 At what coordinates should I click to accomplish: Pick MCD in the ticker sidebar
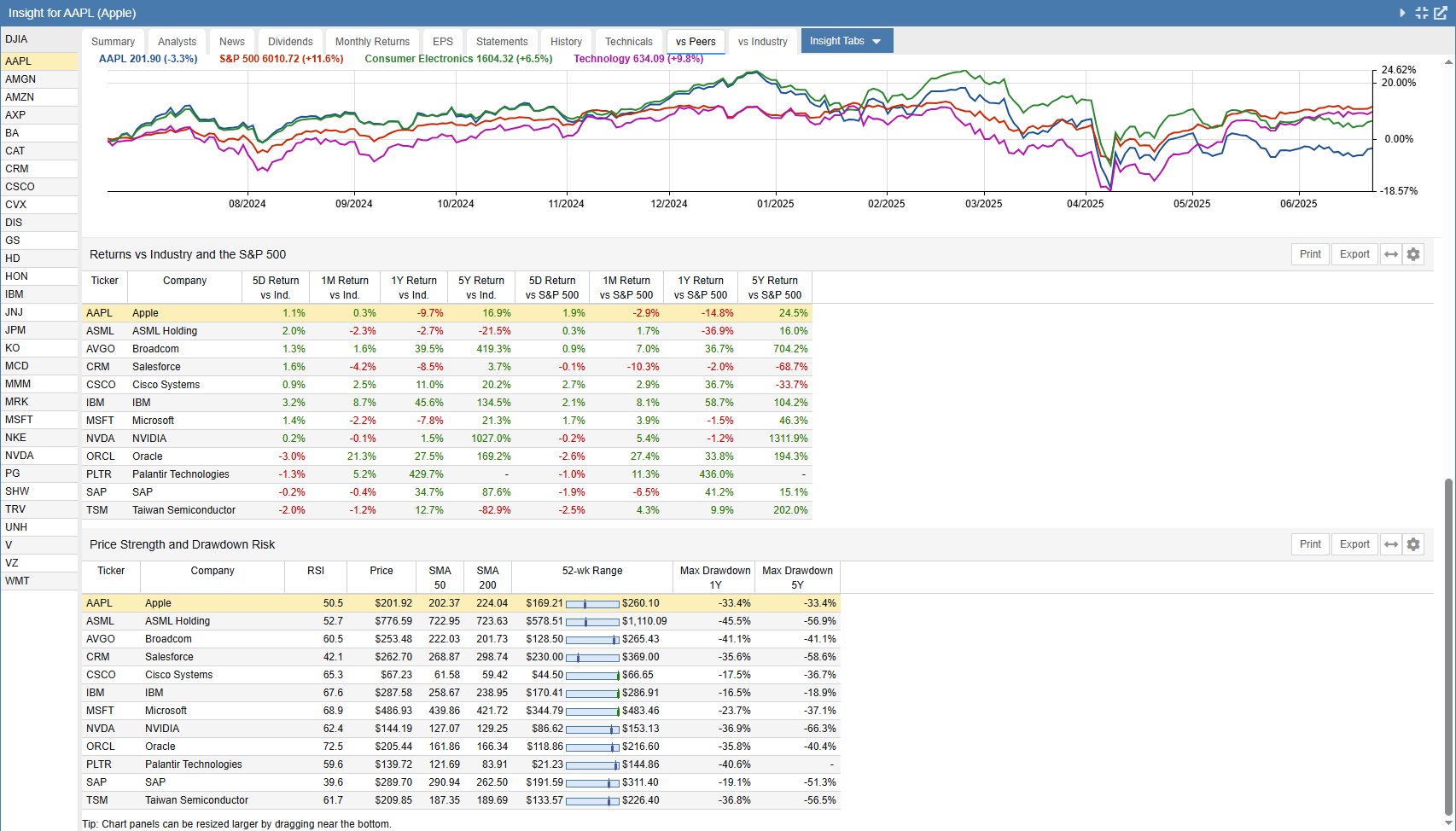click(39, 366)
